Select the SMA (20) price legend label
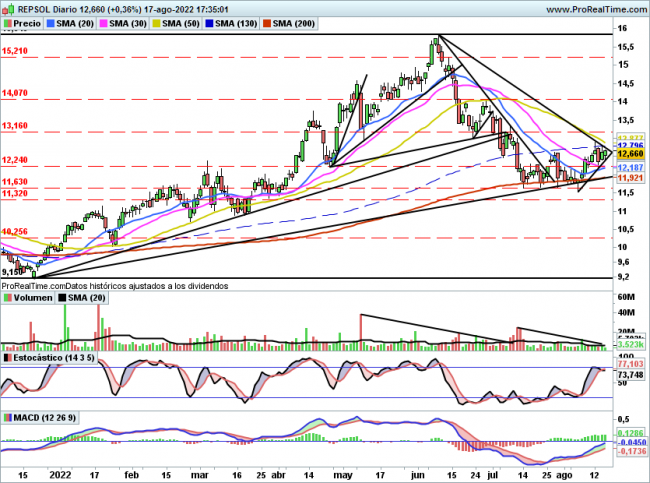Image resolution: width=650 pixels, height=483 pixels. 76,23
